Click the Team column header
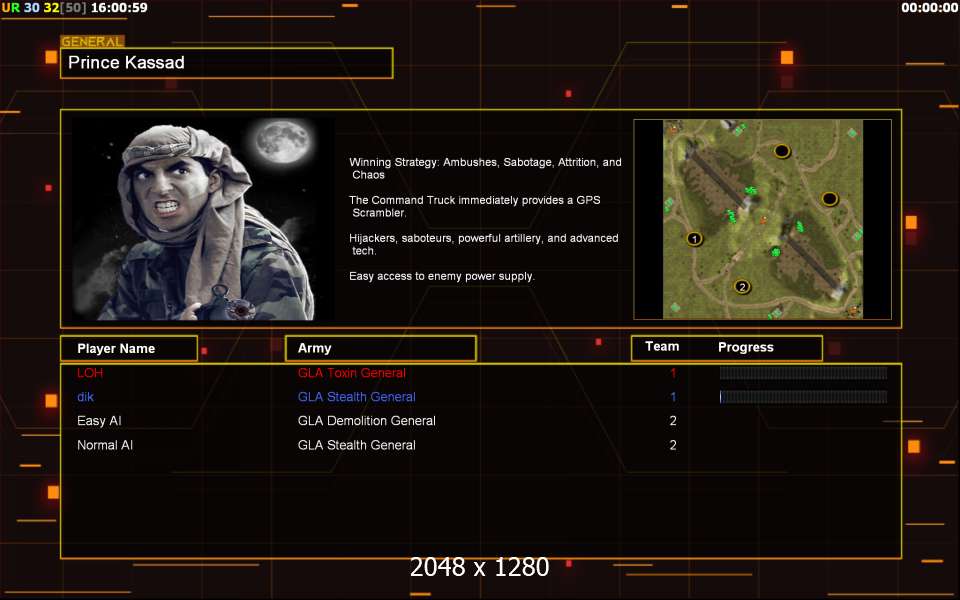This screenshot has height=600, width=960. tap(662, 347)
